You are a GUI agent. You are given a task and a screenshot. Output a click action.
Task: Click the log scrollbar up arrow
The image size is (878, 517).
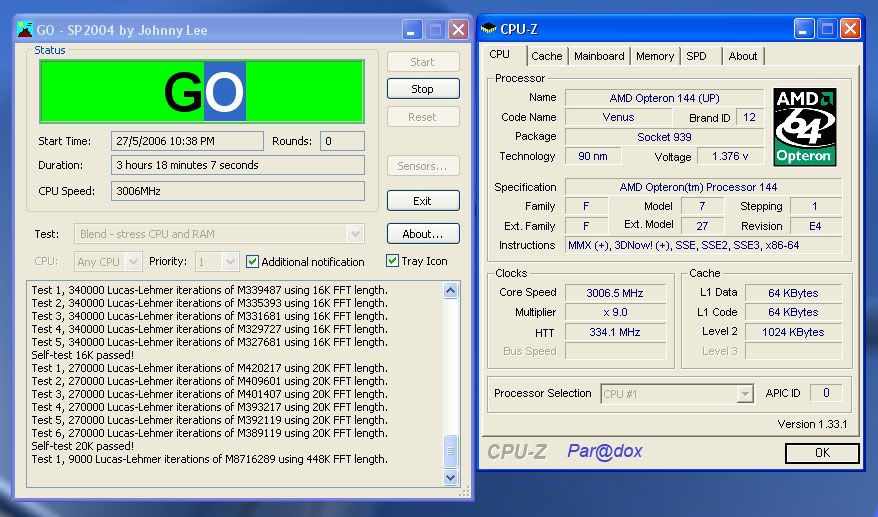click(451, 290)
